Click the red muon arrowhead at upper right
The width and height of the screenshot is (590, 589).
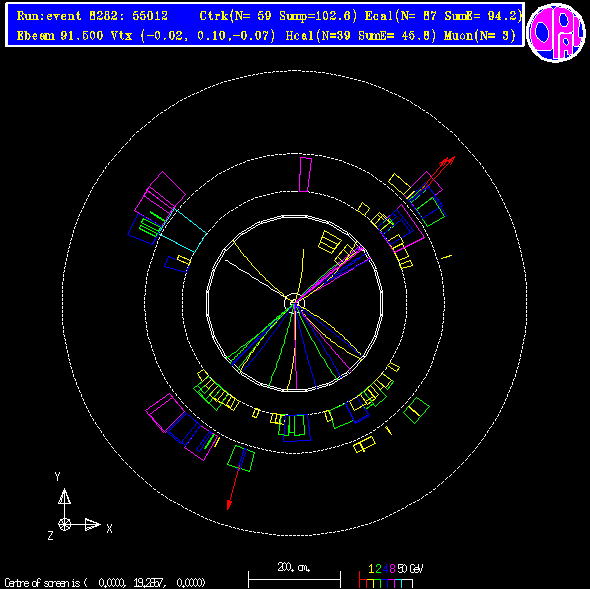pyautogui.click(x=448, y=162)
